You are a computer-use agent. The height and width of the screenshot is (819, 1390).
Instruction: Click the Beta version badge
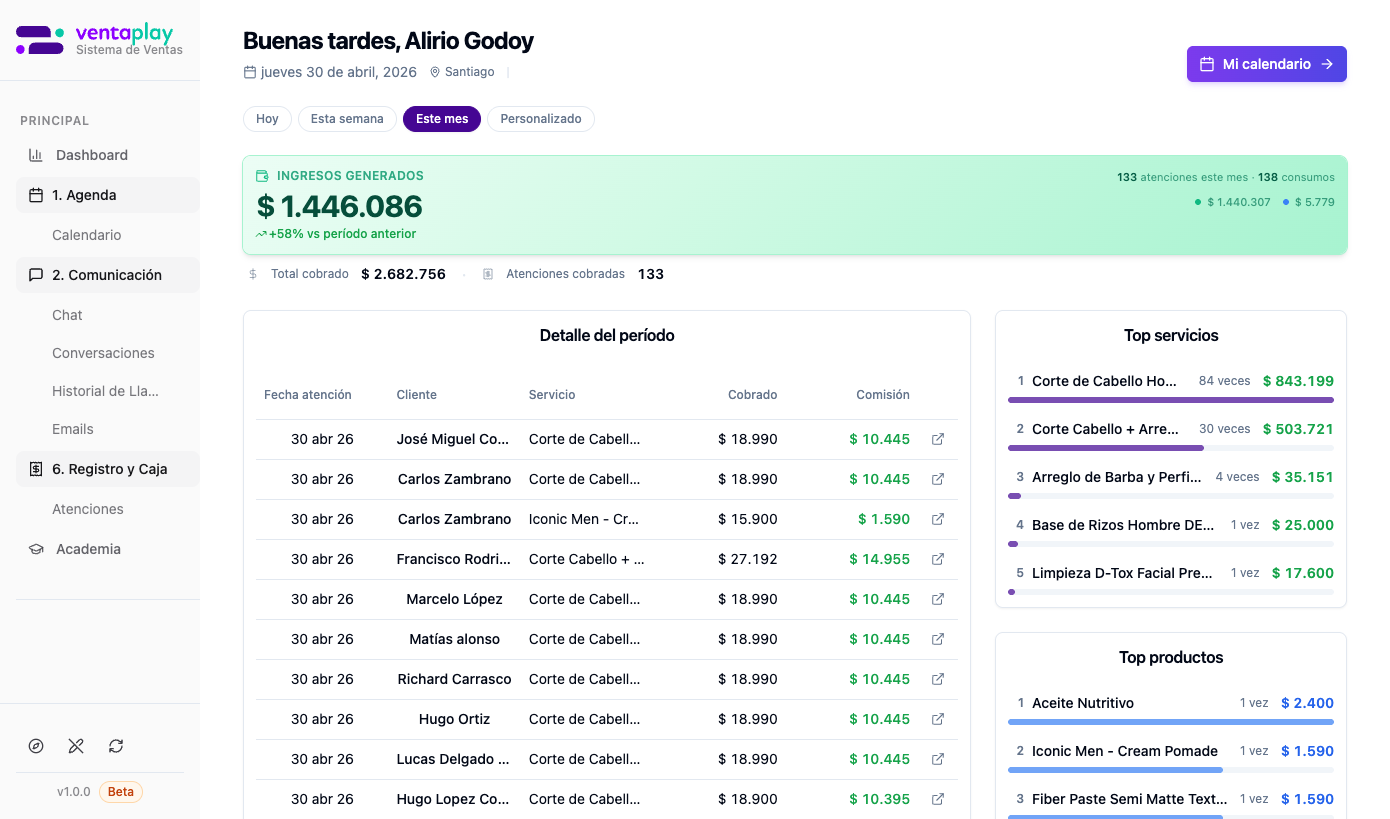(121, 792)
